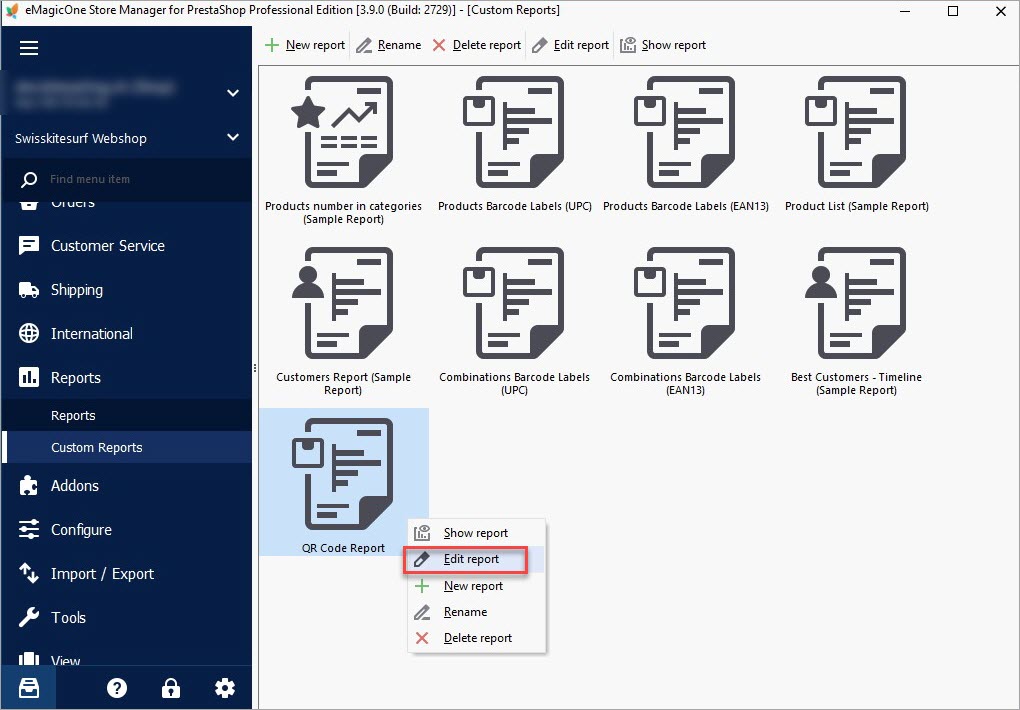Select Products Barcode Labels (UPC) report icon
This screenshot has height=710, width=1020.
coord(514,132)
